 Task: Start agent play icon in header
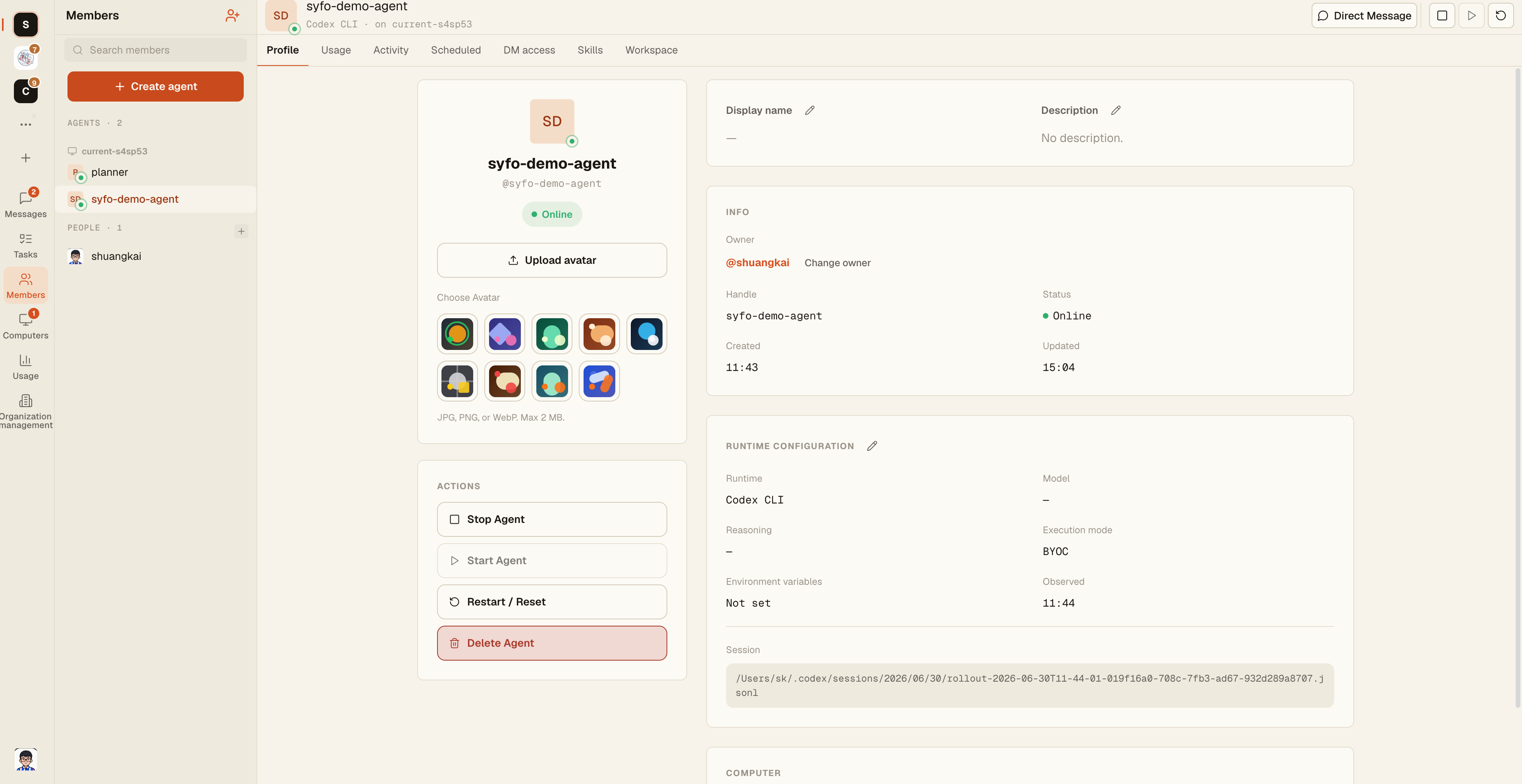coord(1471,15)
